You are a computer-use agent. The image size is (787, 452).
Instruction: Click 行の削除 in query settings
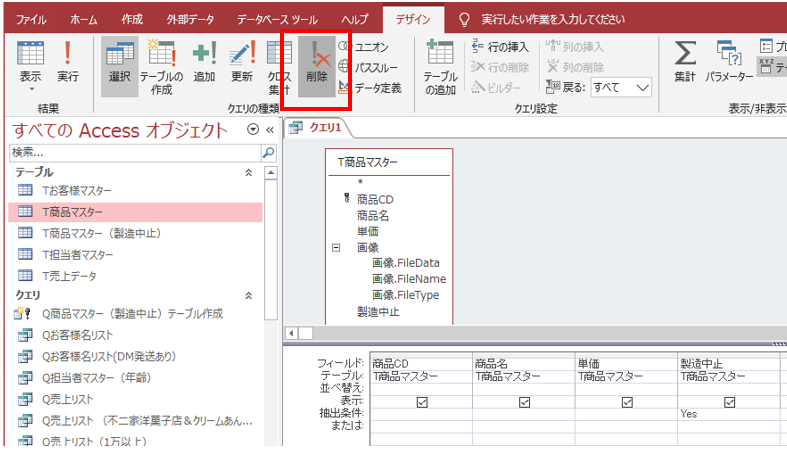[500, 67]
